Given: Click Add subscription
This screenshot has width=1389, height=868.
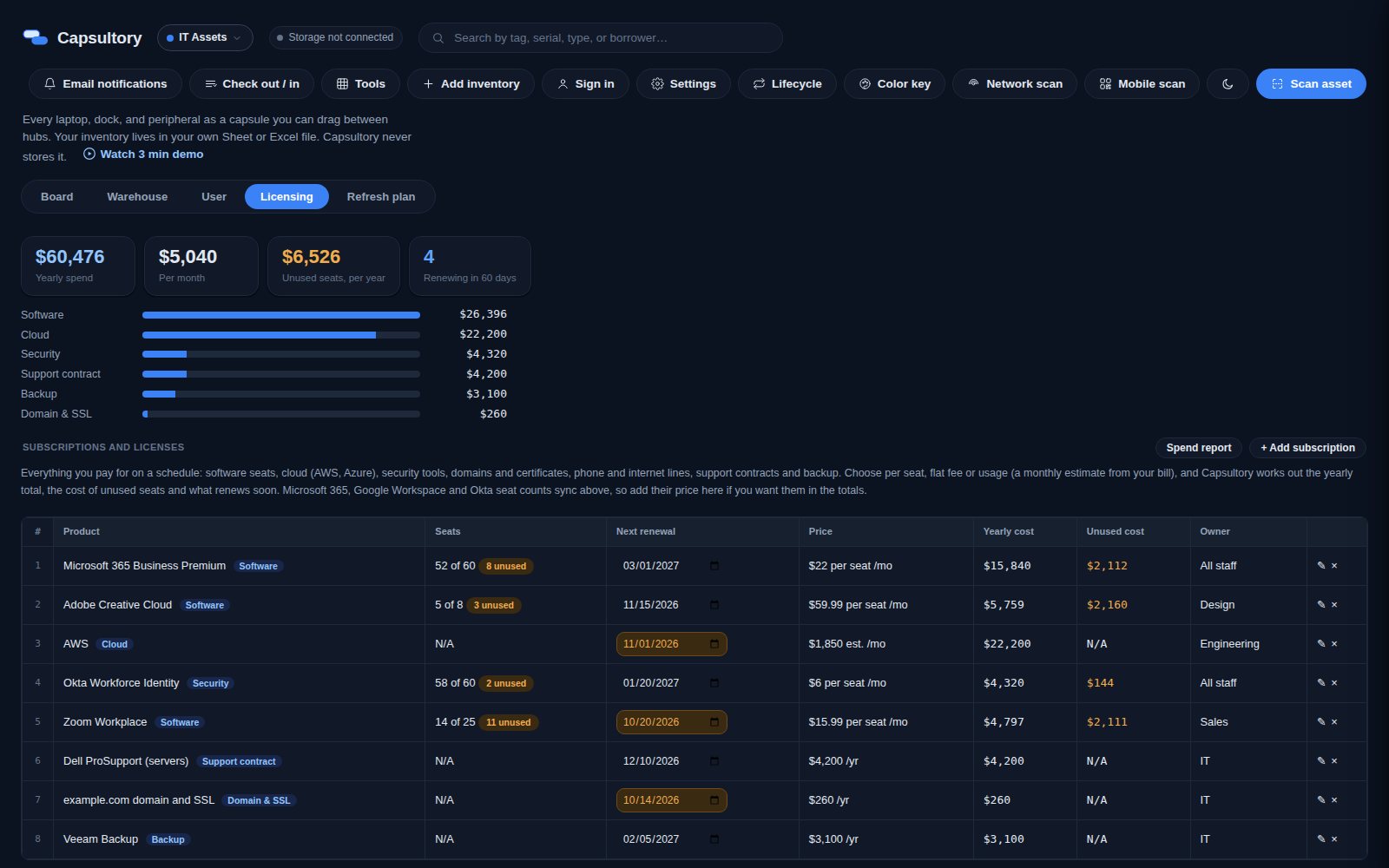Looking at the screenshot, I should pos(1307,448).
